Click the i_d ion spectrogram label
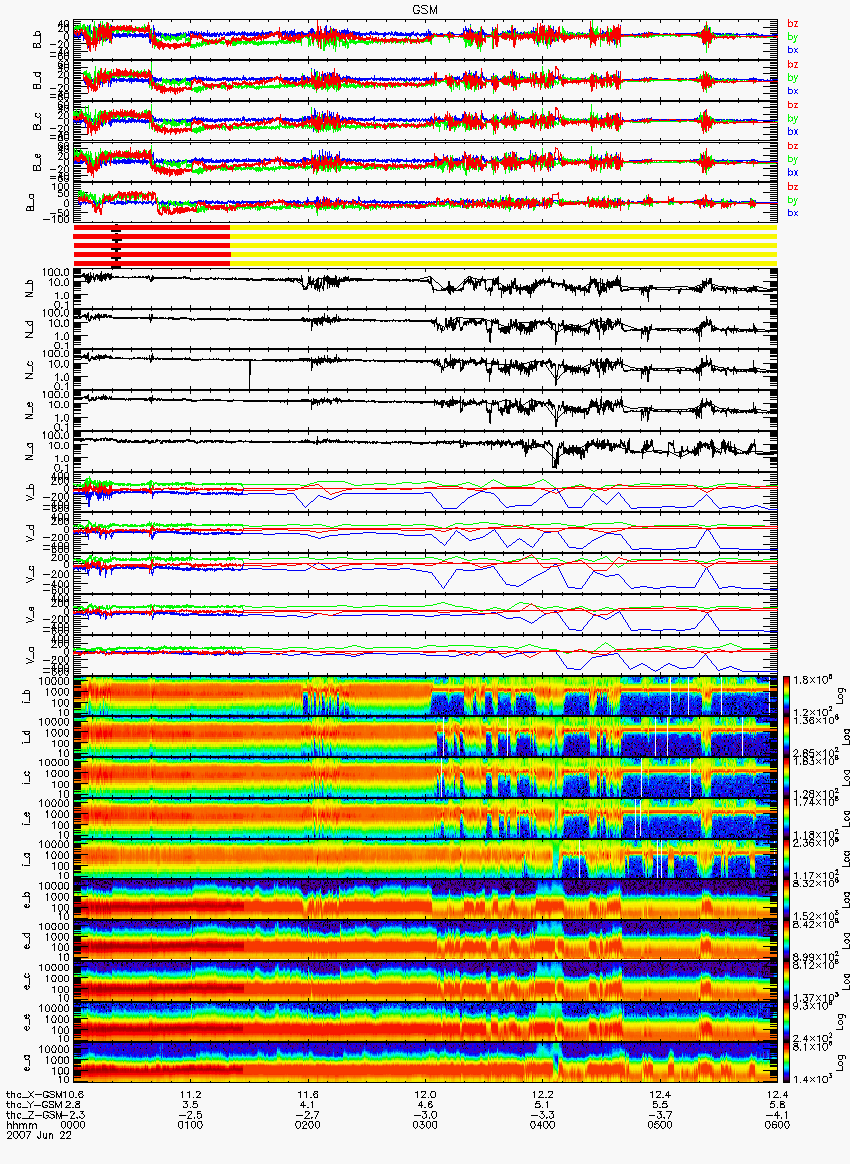This screenshot has height=1164, width=850. 24,737
